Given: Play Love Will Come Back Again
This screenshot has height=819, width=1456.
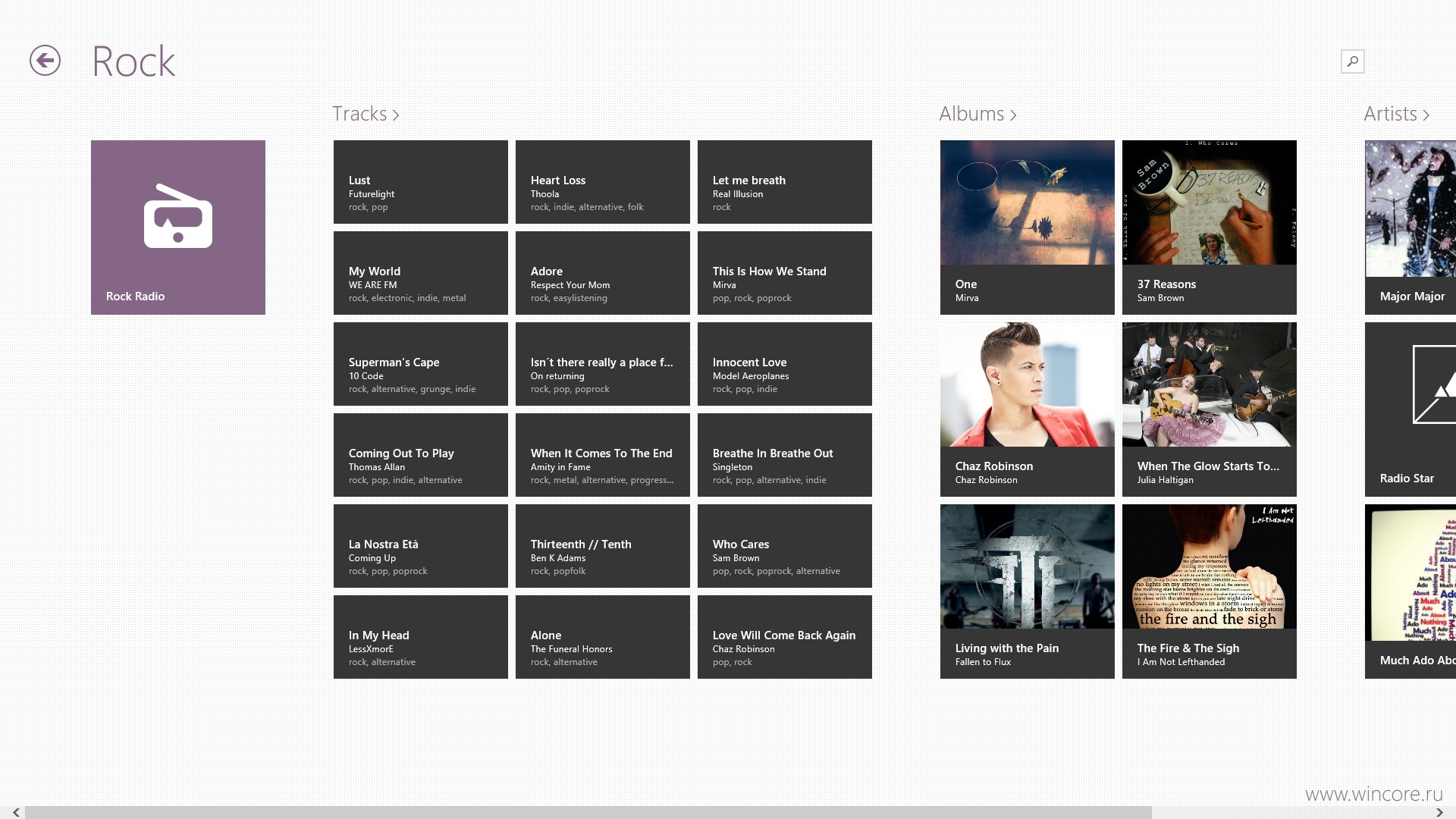Looking at the screenshot, I should pos(785,637).
